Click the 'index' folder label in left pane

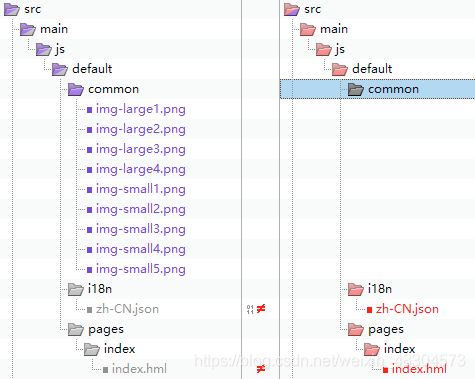(119, 349)
